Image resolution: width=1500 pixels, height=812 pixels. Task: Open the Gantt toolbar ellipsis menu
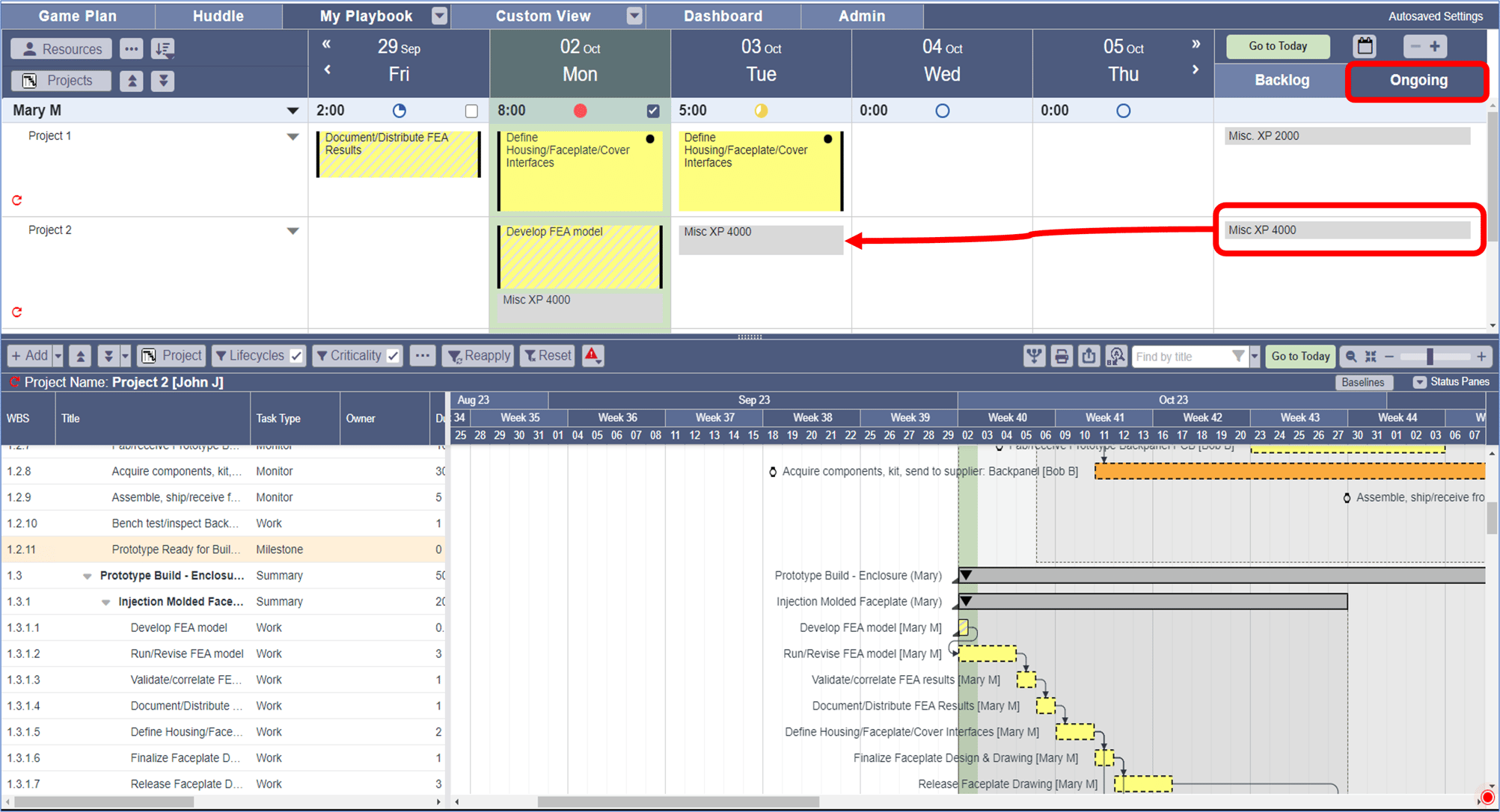tap(423, 356)
